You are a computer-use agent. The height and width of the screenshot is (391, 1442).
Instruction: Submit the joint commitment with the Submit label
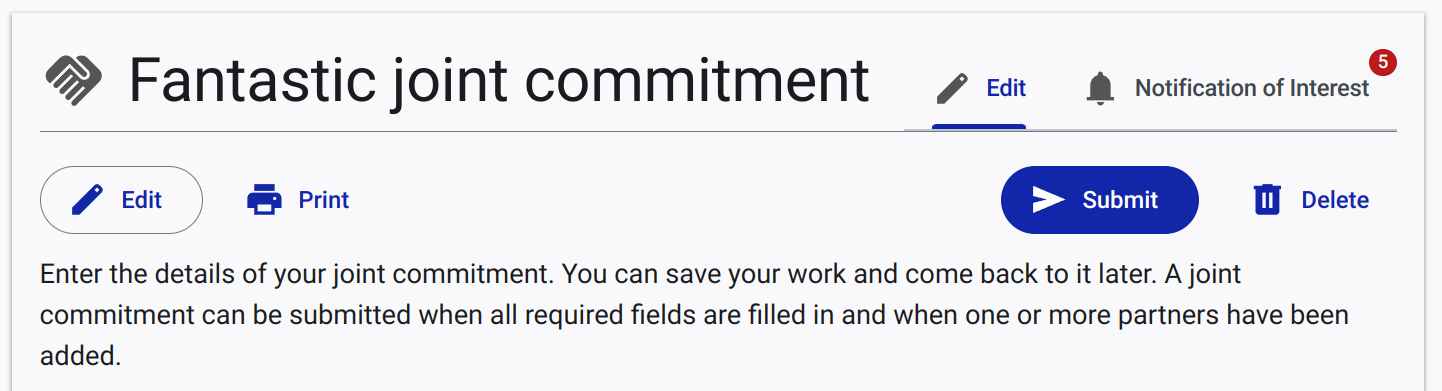tap(1120, 200)
